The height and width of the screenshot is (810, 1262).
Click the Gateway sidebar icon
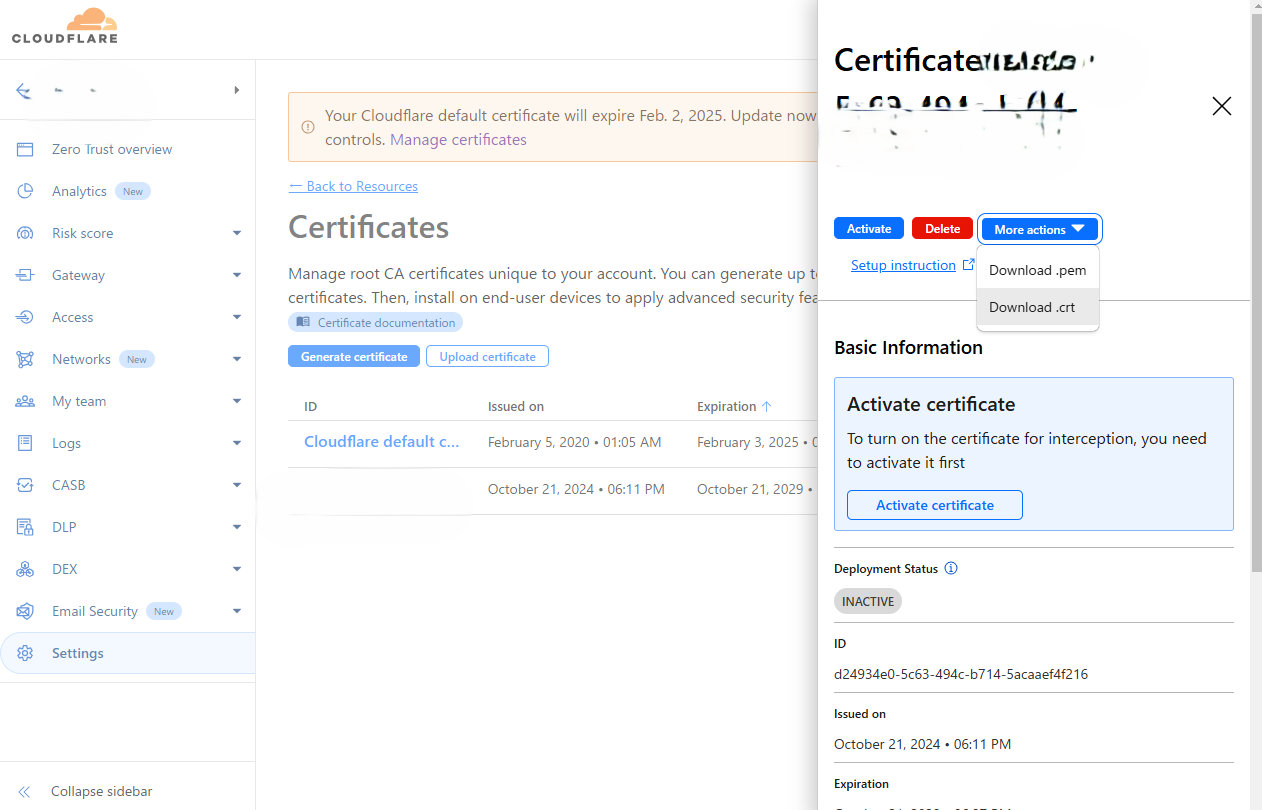(25, 275)
